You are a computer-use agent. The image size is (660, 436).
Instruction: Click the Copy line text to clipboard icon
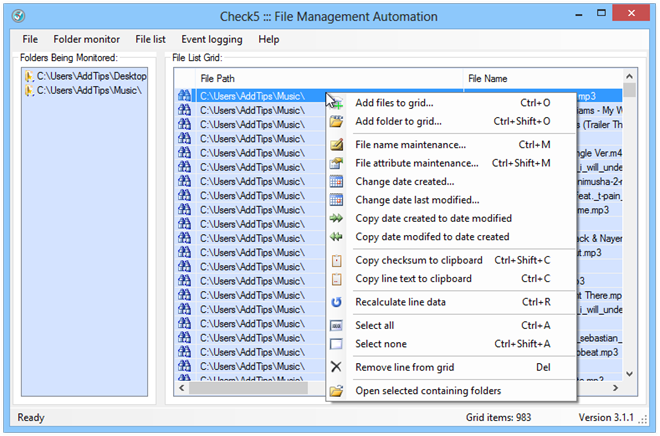click(336, 279)
